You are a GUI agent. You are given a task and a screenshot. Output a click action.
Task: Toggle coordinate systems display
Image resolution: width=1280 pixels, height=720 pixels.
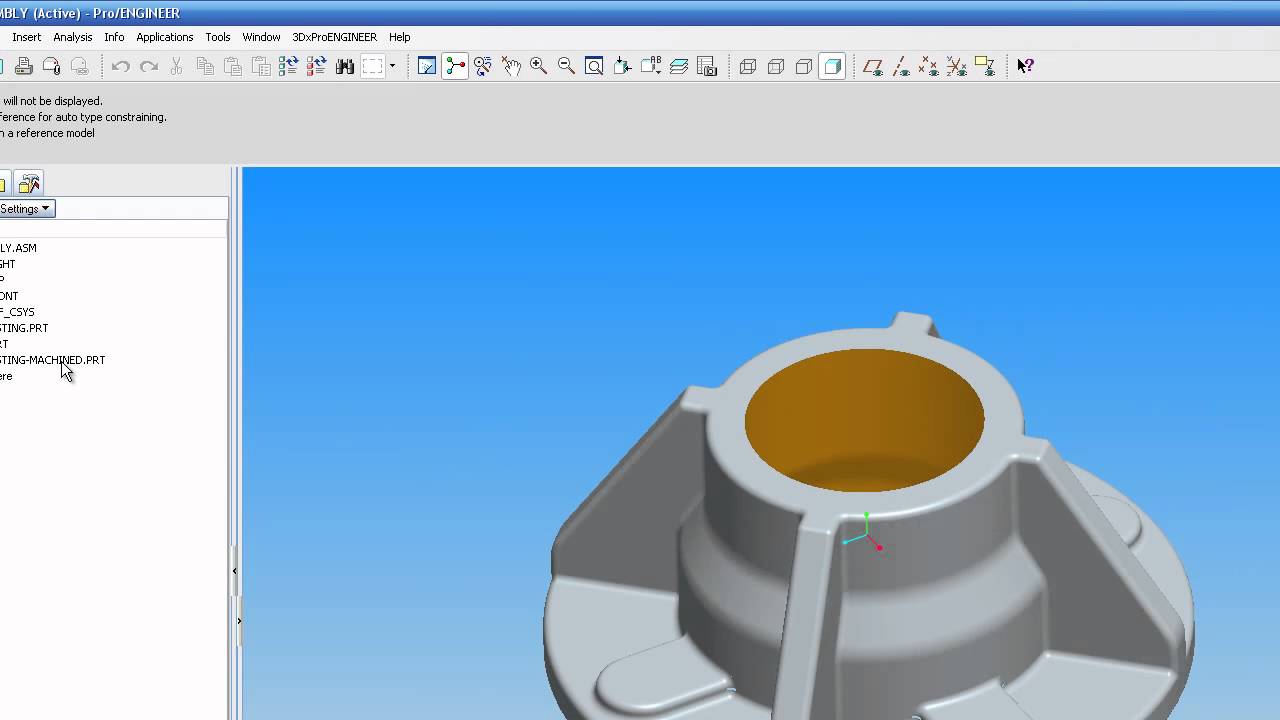[x=956, y=66]
